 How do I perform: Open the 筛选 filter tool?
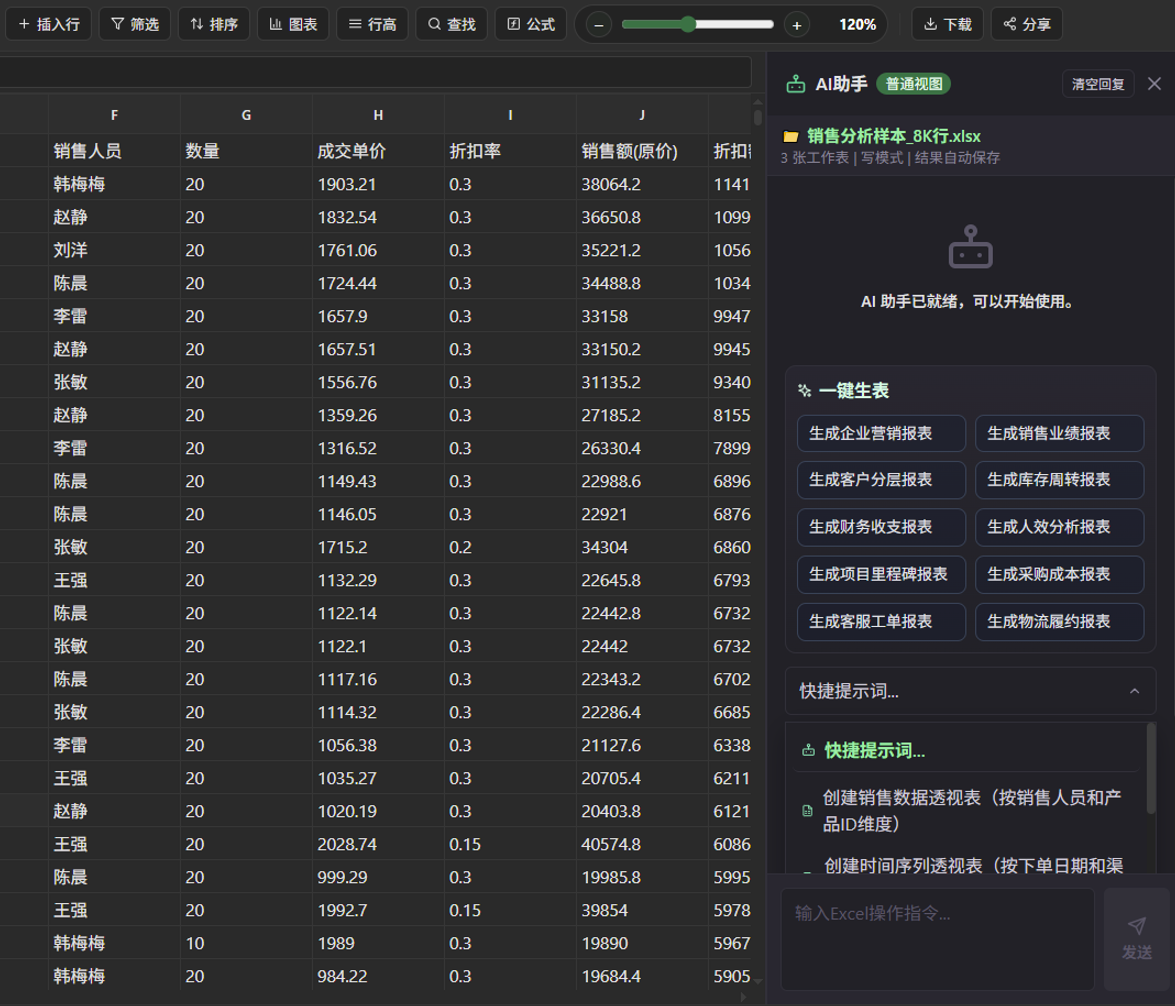pos(134,23)
